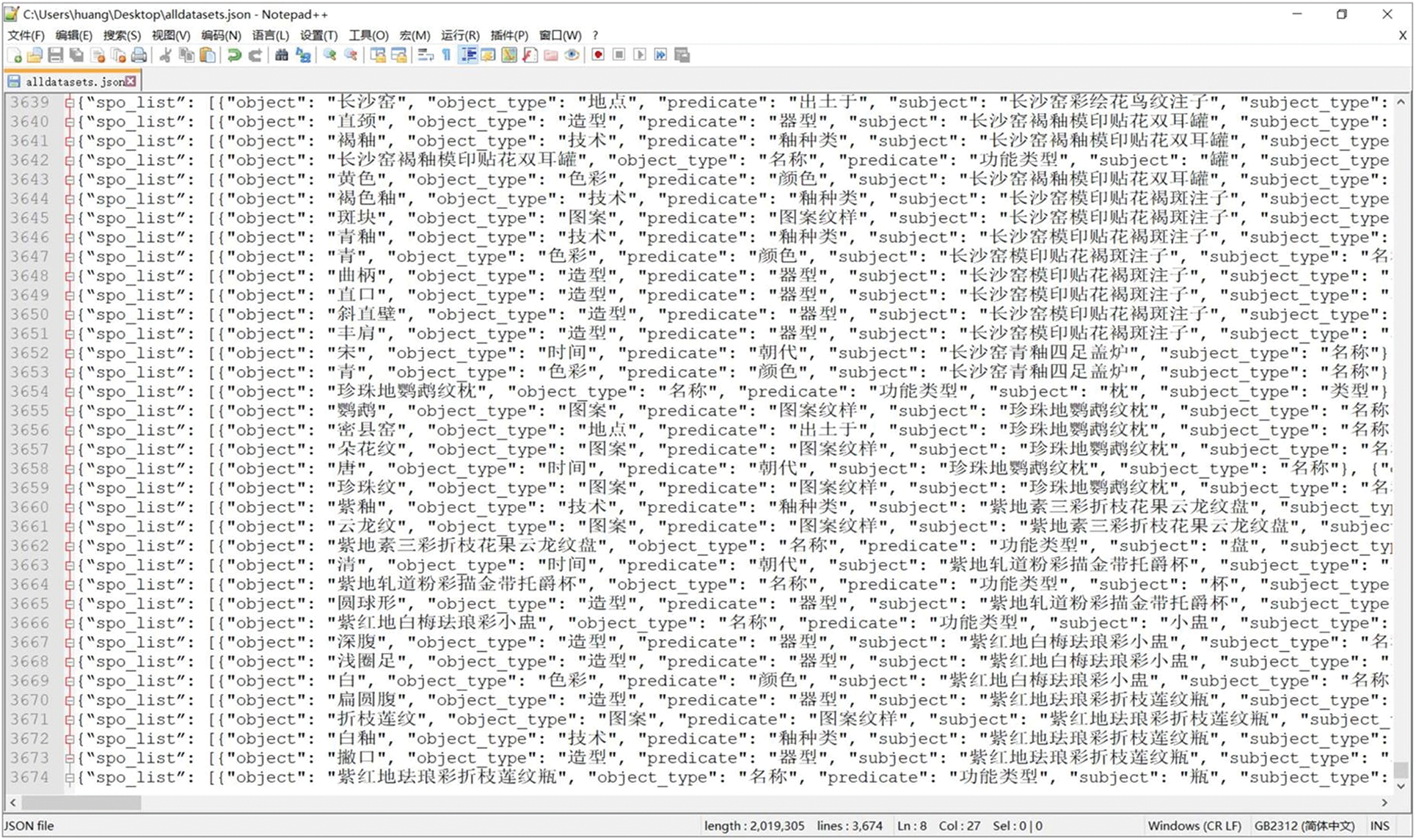Collapse the fold marker on line 3639
The height and width of the screenshot is (840, 1416).
[69, 103]
